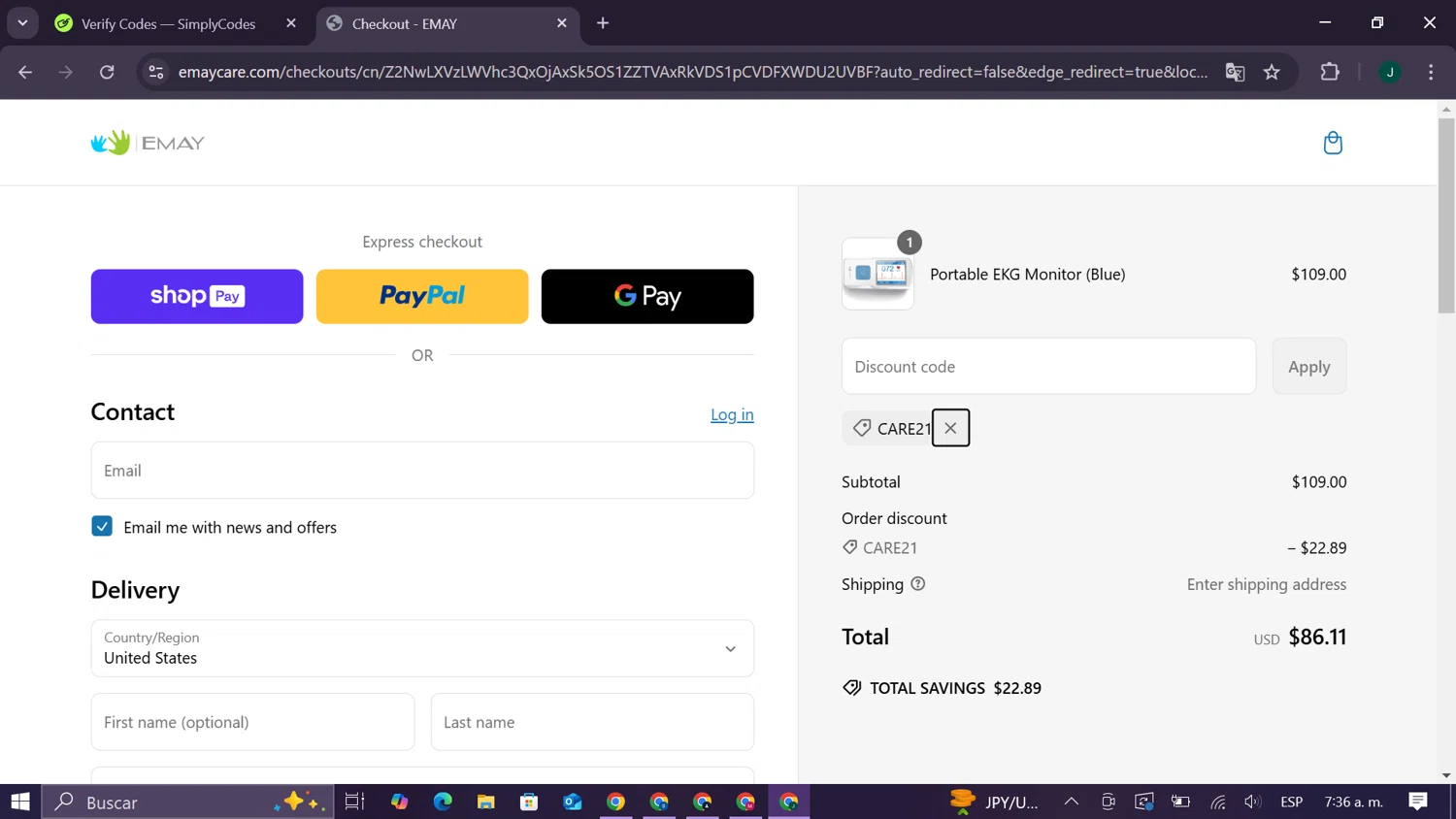Image resolution: width=1456 pixels, height=819 pixels.
Task: Click the EMAY logo
Action: pos(148,143)
